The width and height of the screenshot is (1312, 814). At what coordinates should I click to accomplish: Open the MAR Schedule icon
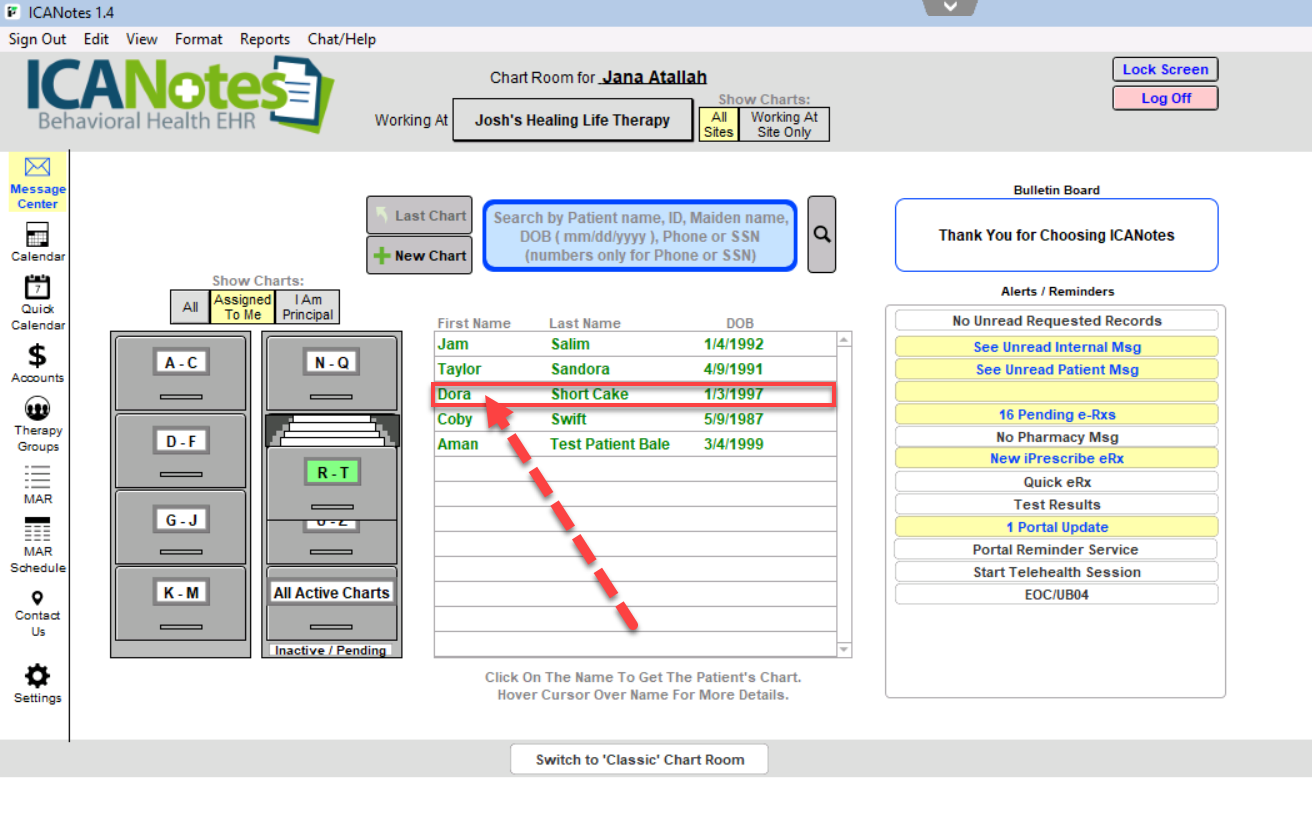tap(37, 530)
